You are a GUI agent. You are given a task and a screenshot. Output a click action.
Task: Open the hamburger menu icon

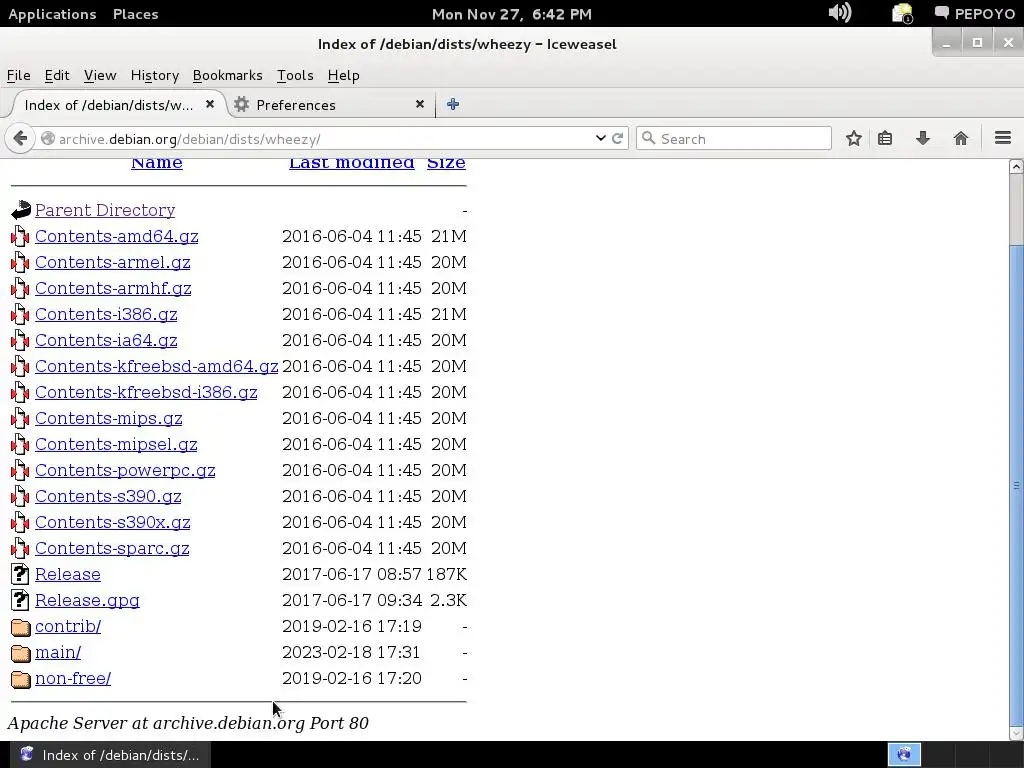click(x=1003, y=138)
